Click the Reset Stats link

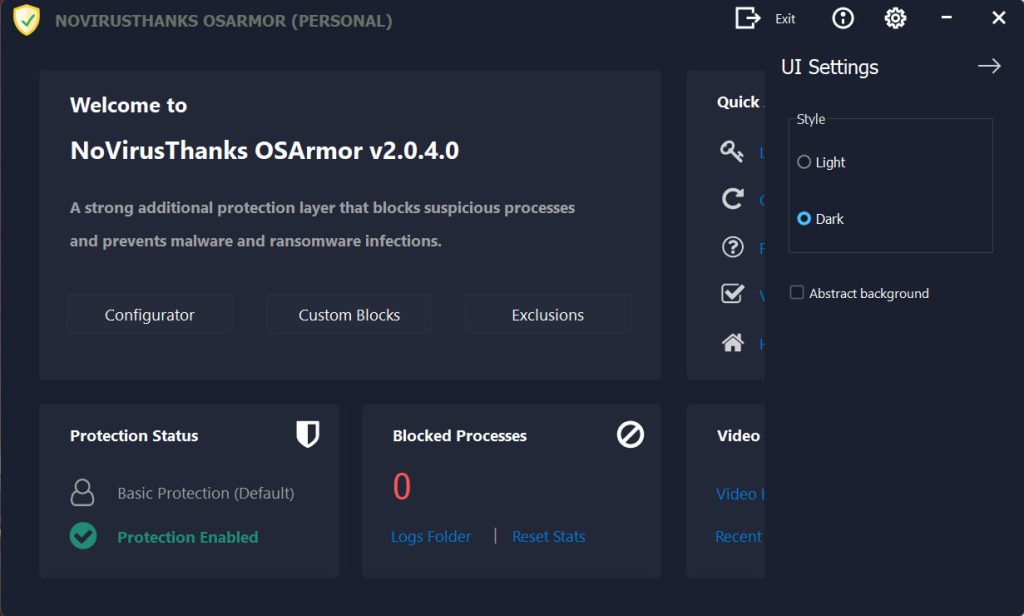point(549,536)
